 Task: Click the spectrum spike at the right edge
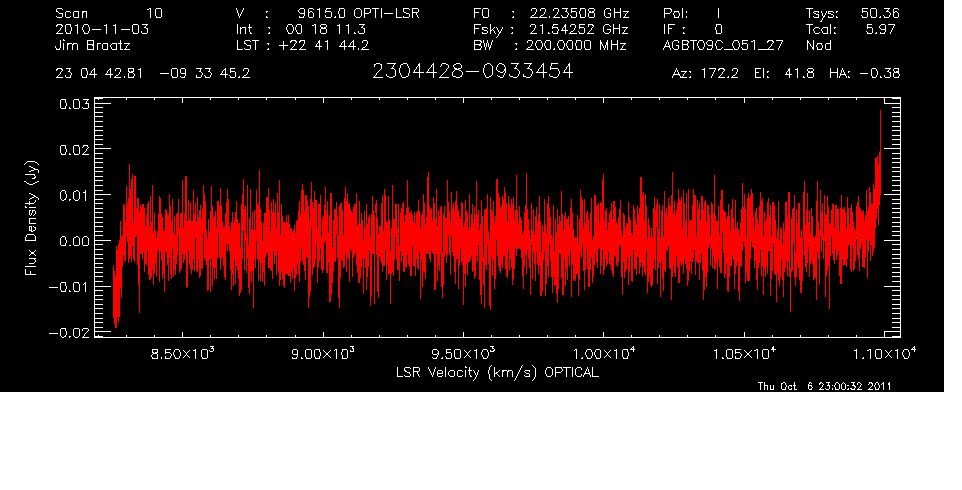click(880, 153)
